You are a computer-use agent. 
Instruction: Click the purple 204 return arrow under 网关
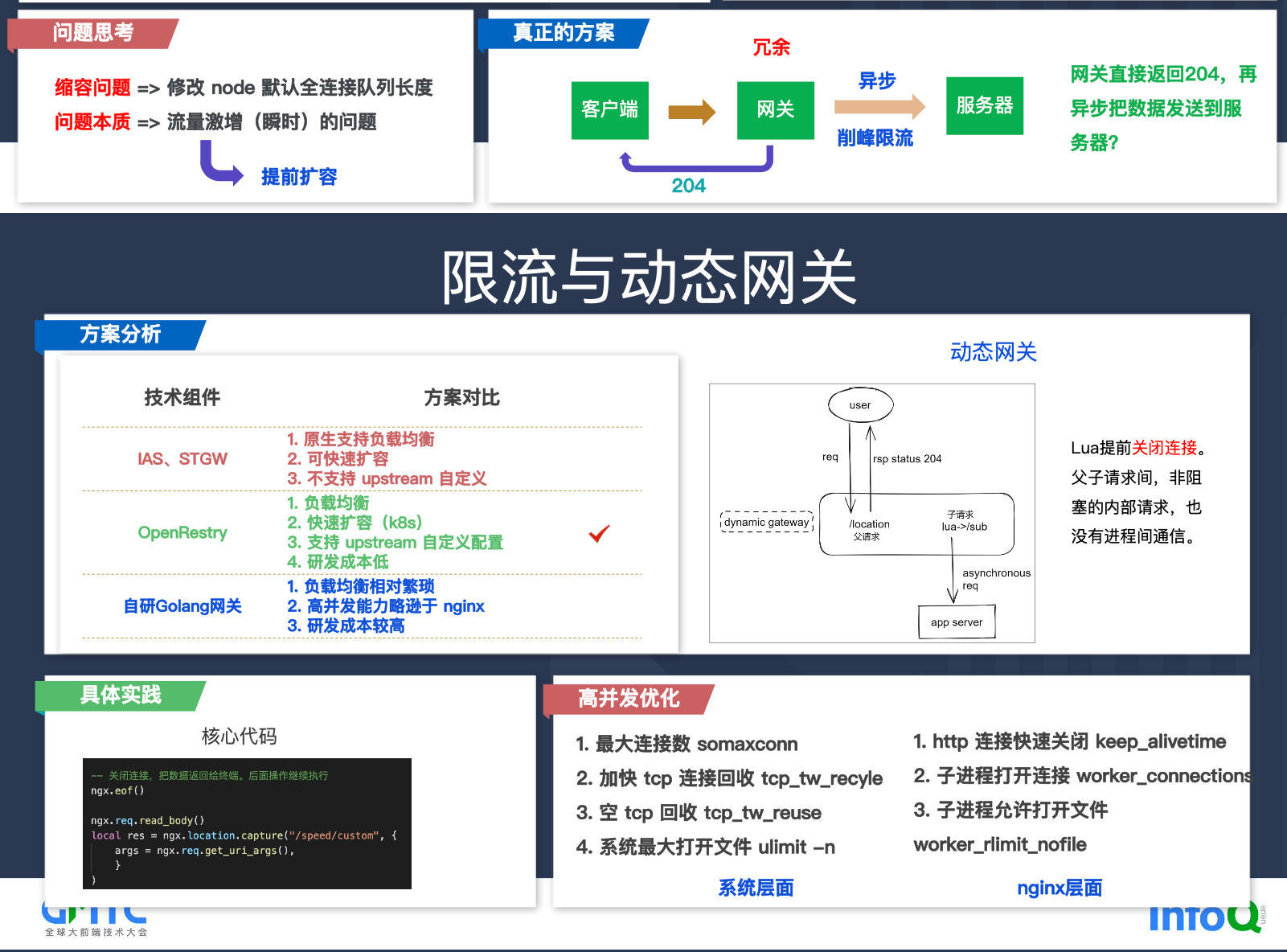point(696,166)
